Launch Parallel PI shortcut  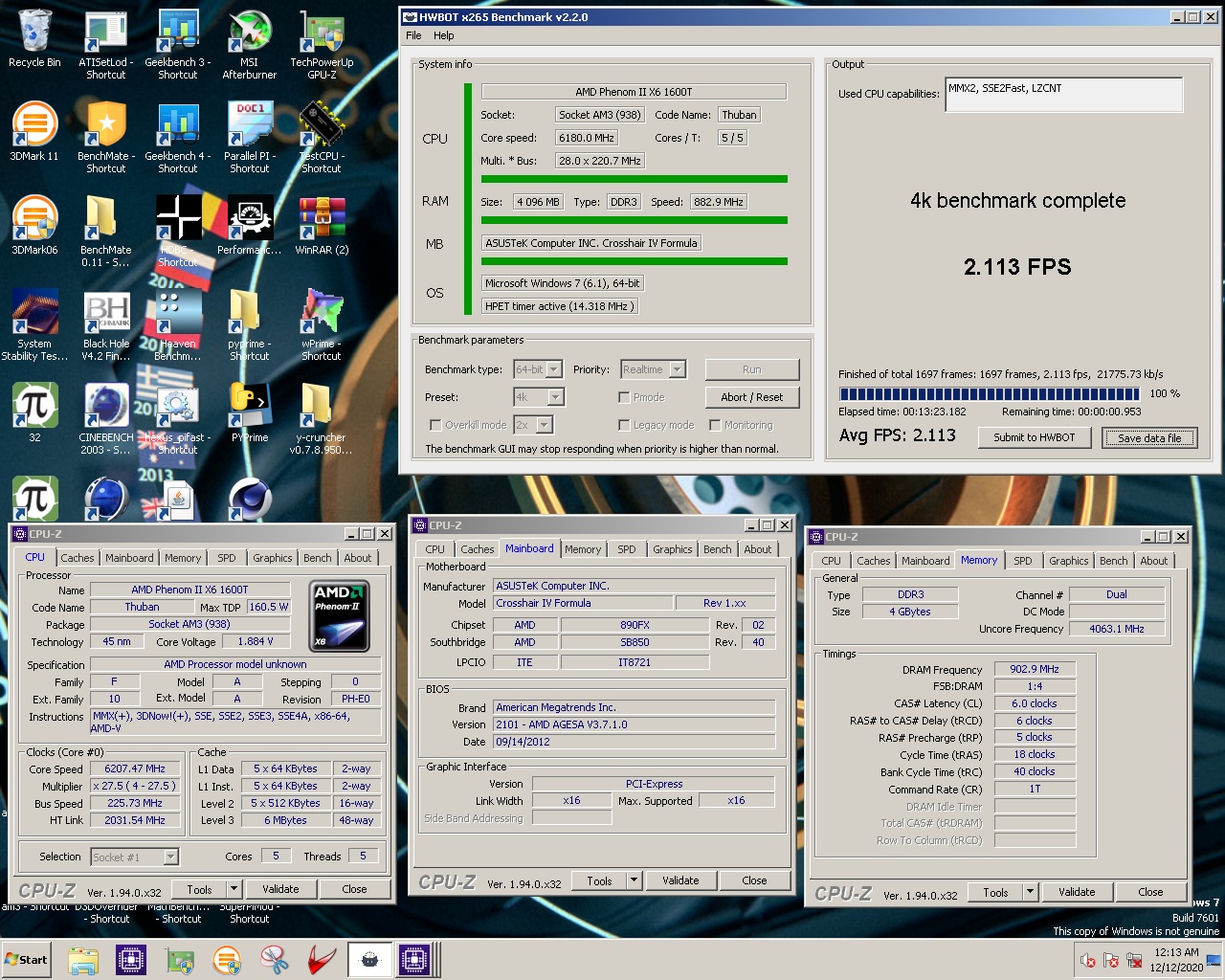pyautogui.click(x=250, y=139)
